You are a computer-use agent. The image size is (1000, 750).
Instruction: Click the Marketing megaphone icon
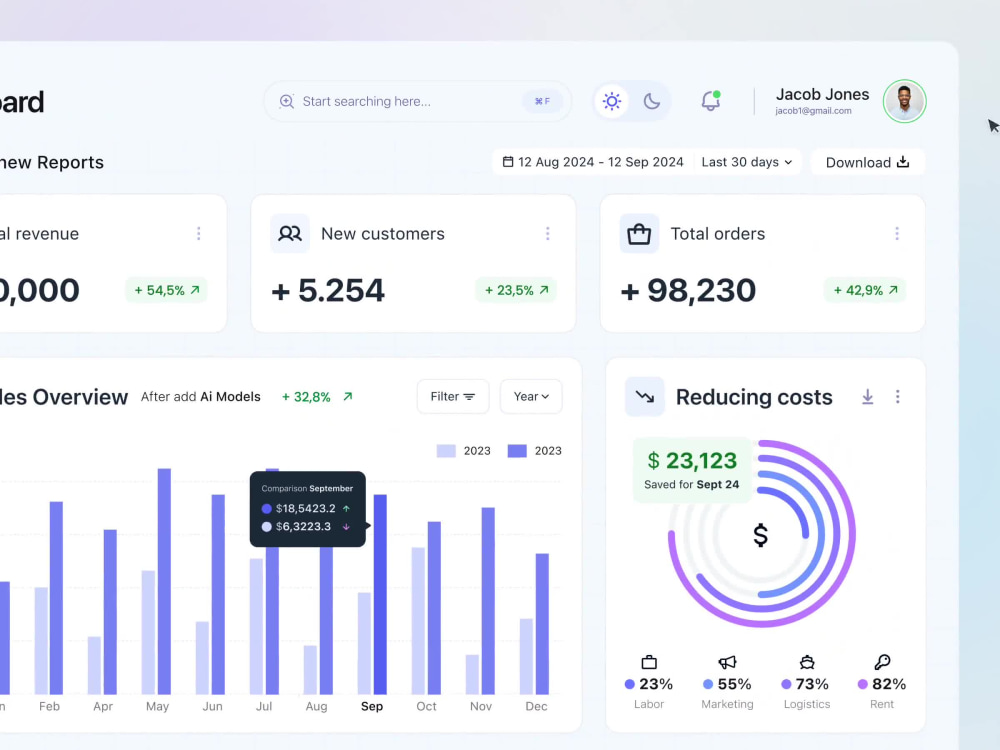pyautogui.click(x=728, y=662)
